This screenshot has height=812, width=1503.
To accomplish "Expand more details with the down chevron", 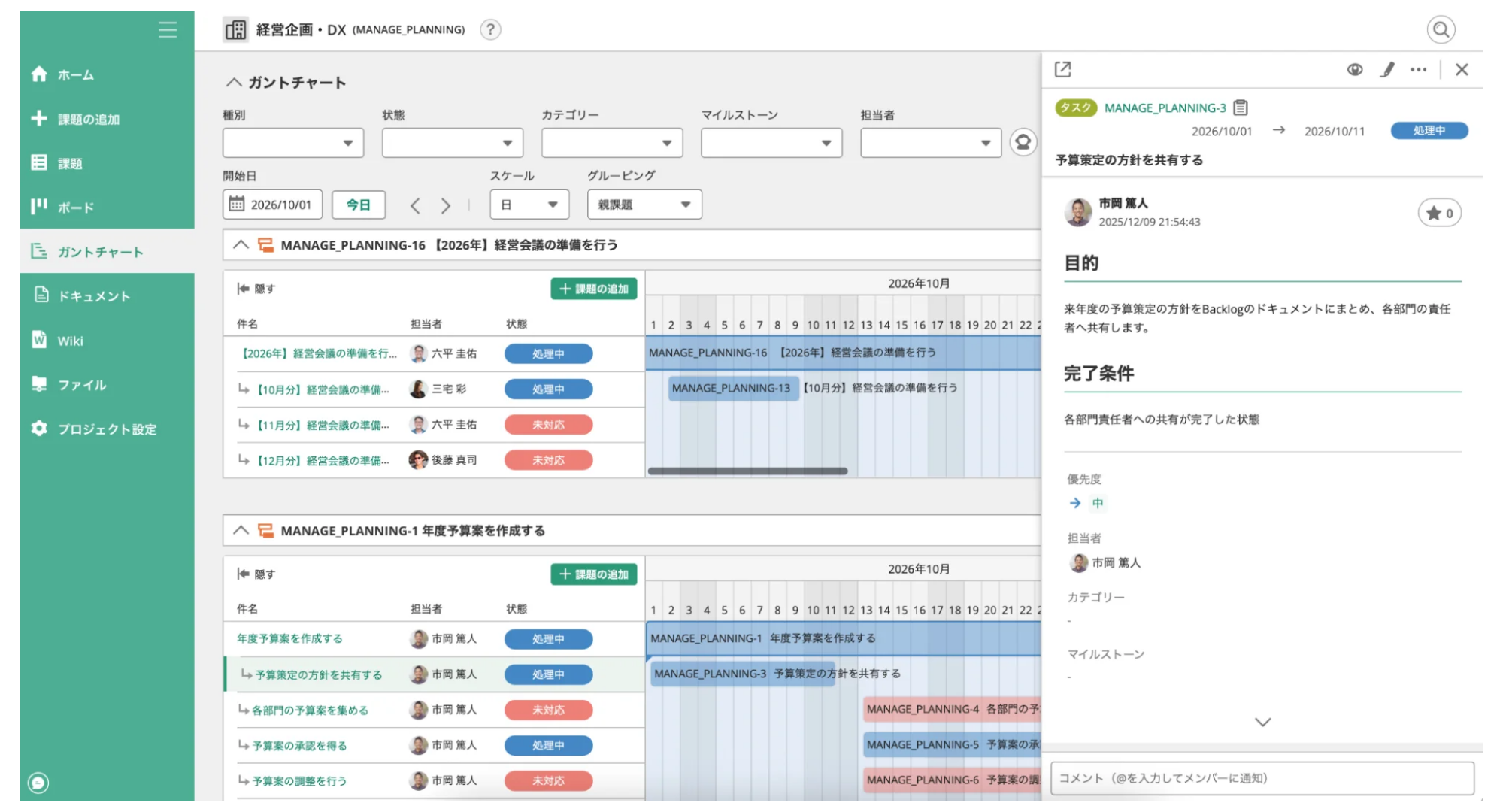I will pos(1262,722).
